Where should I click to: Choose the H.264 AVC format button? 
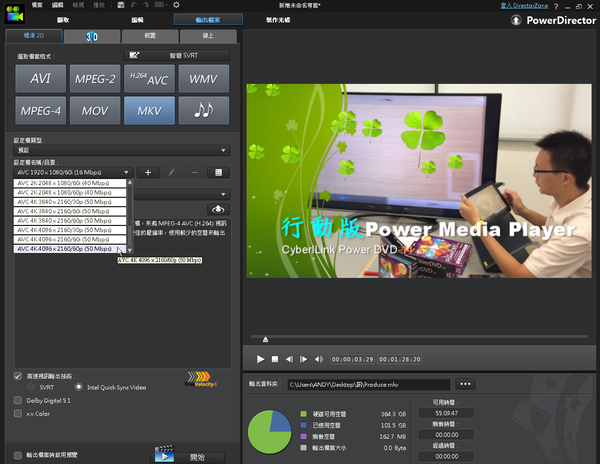149,79
